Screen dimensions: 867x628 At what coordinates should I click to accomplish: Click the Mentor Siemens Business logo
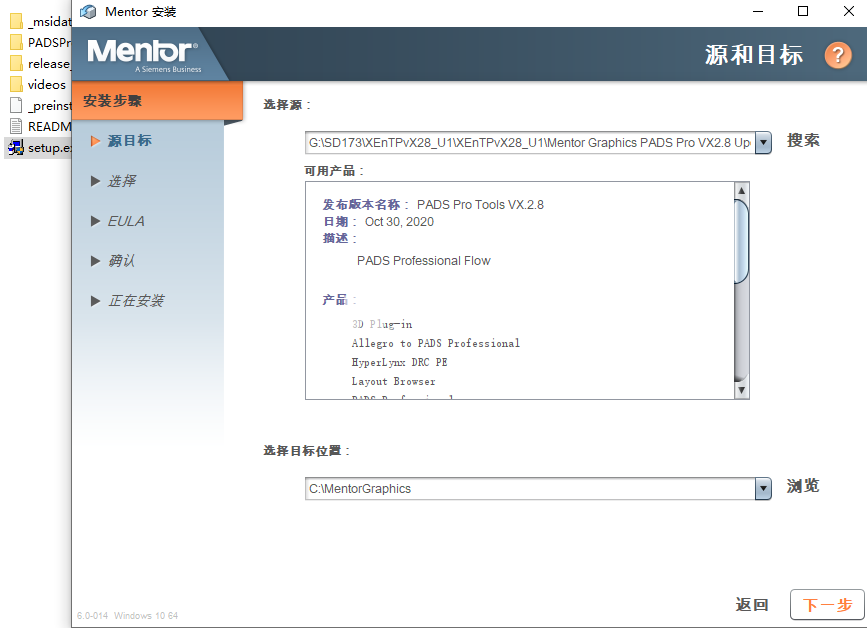coord(143,55)
